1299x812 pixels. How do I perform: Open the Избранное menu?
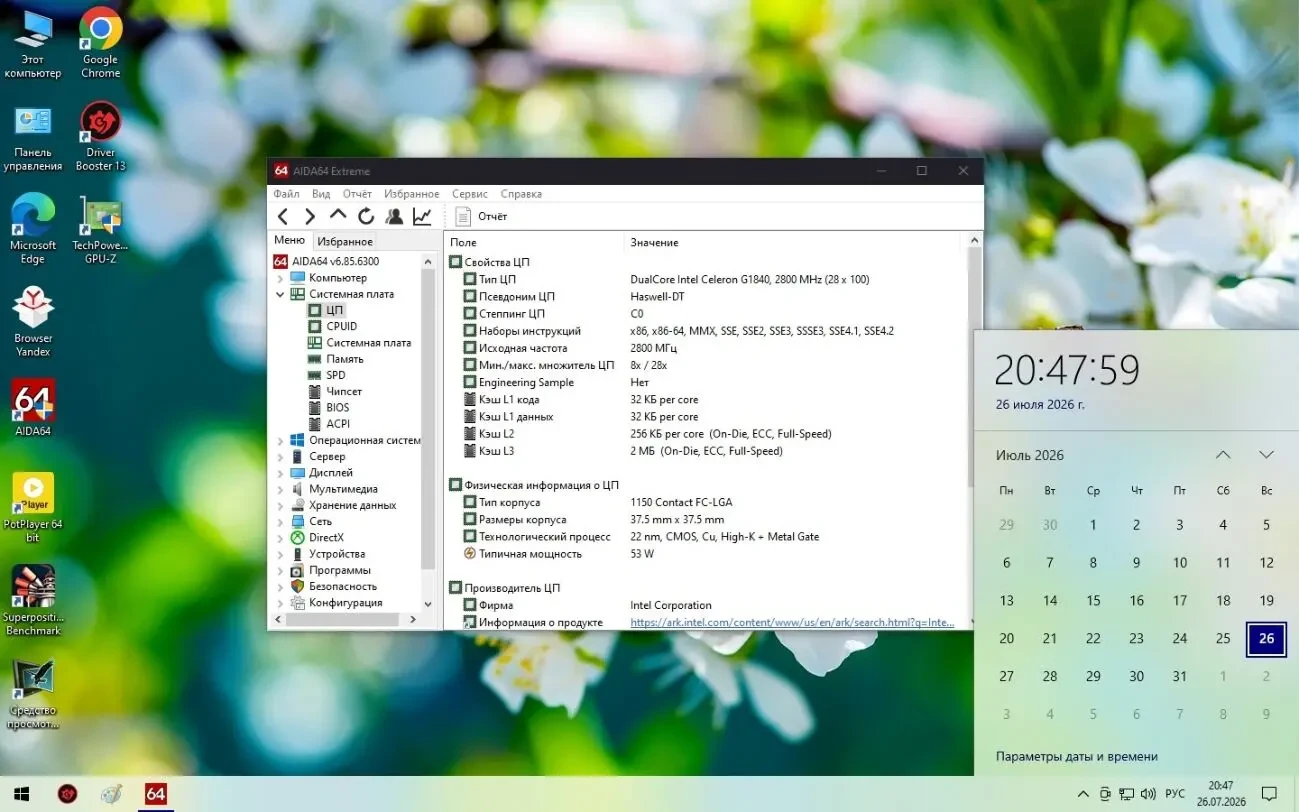coord(411,194)
